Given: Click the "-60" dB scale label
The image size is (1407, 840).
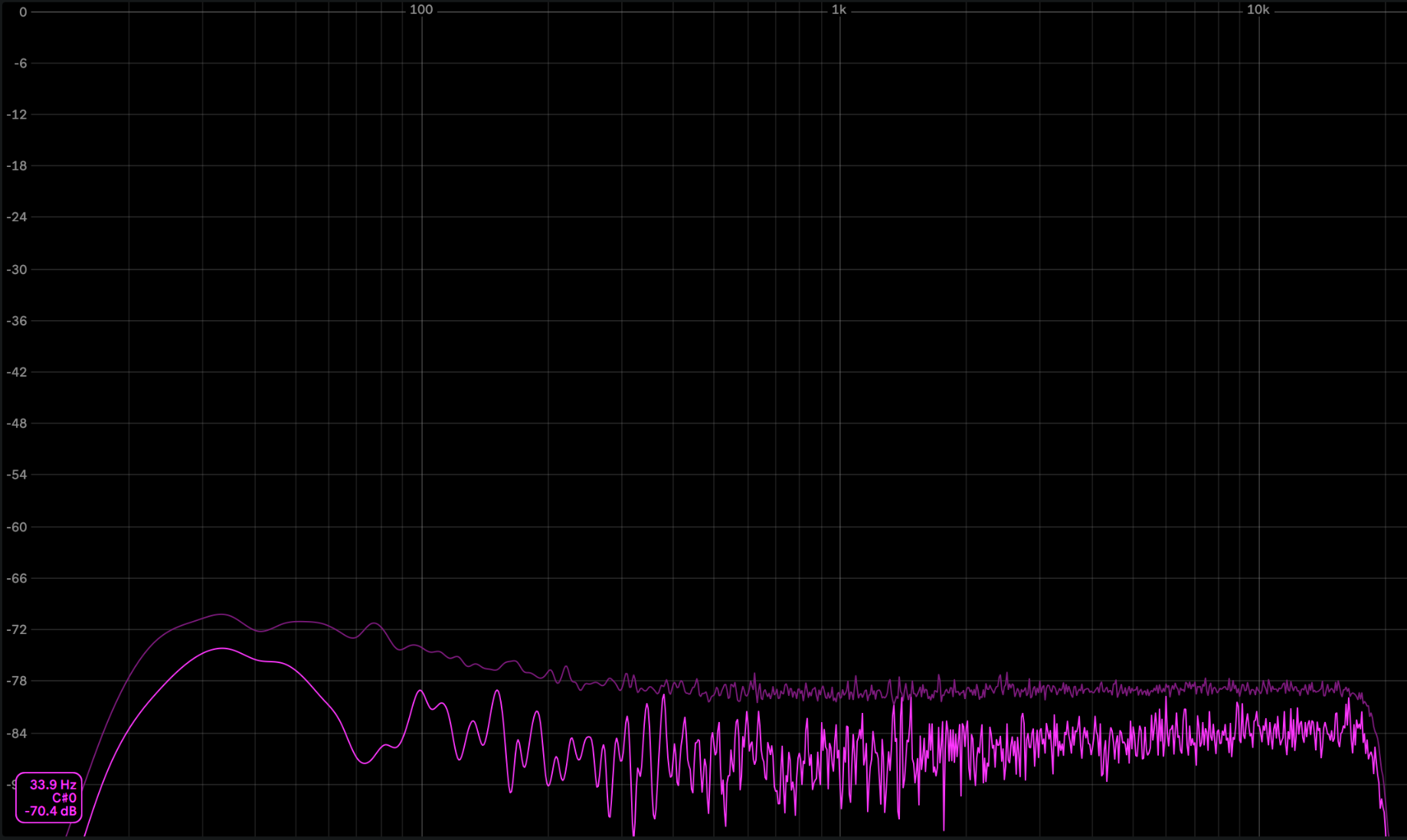Looking at the screenshot, I should pos(18,526).
